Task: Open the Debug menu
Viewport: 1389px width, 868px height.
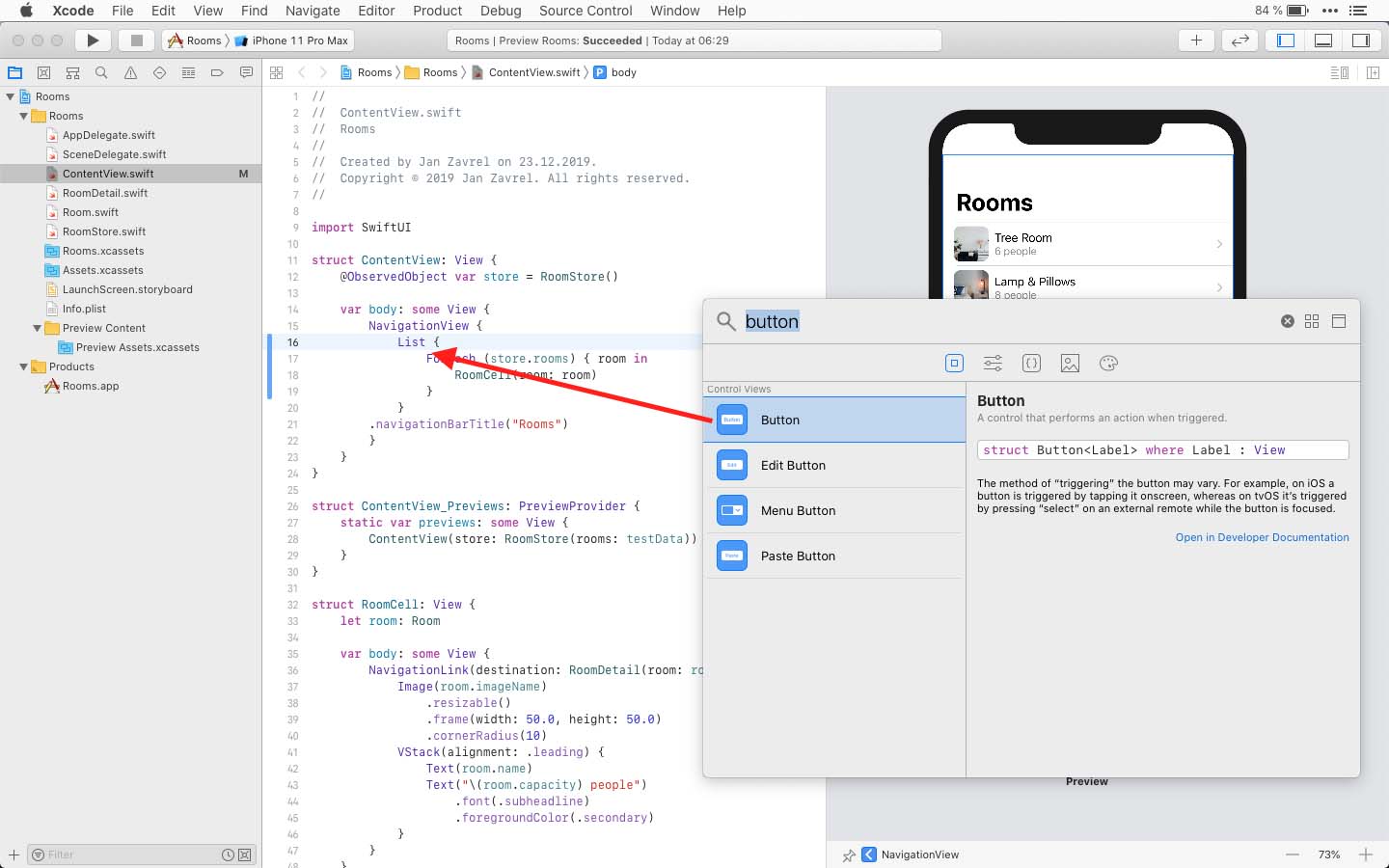Action: click(x=501, y=11)
